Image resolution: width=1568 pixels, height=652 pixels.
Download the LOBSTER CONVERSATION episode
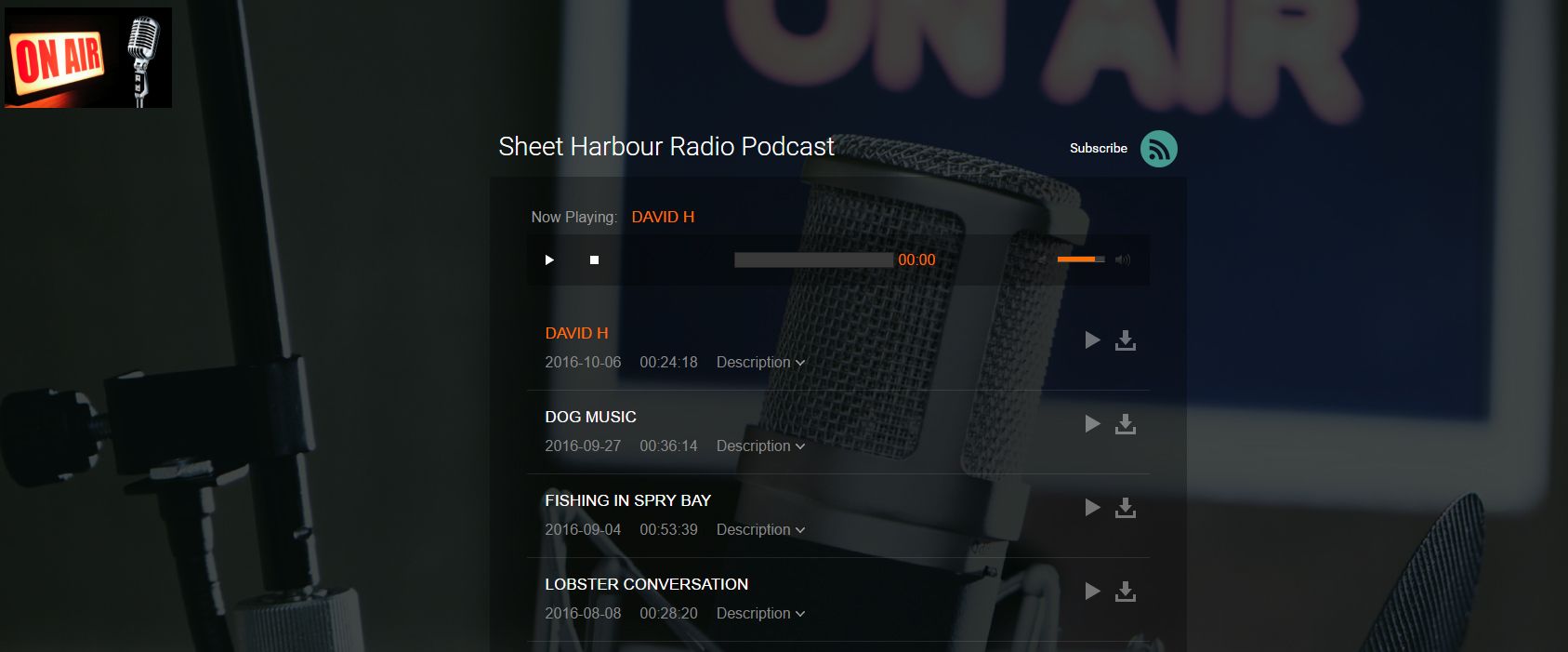[1126, 592]
